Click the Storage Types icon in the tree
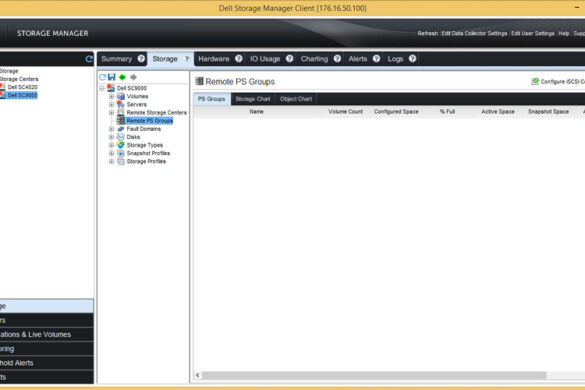Screen dimensions: 585x390 point(121,145)
